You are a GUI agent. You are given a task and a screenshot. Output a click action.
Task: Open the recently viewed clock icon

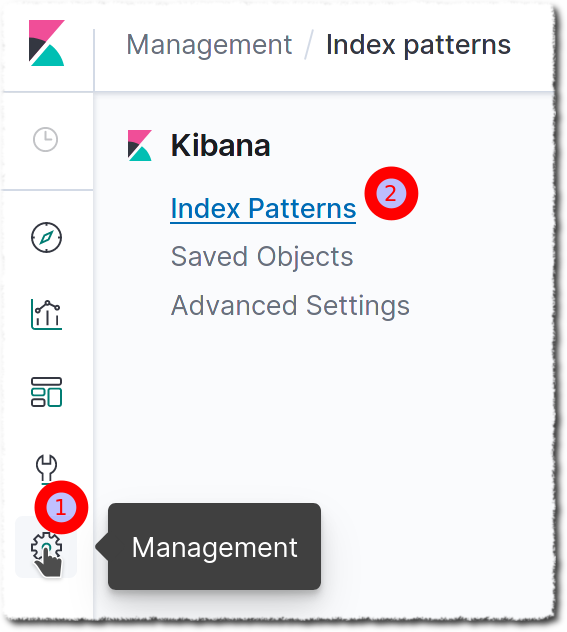tap(46, 139)
